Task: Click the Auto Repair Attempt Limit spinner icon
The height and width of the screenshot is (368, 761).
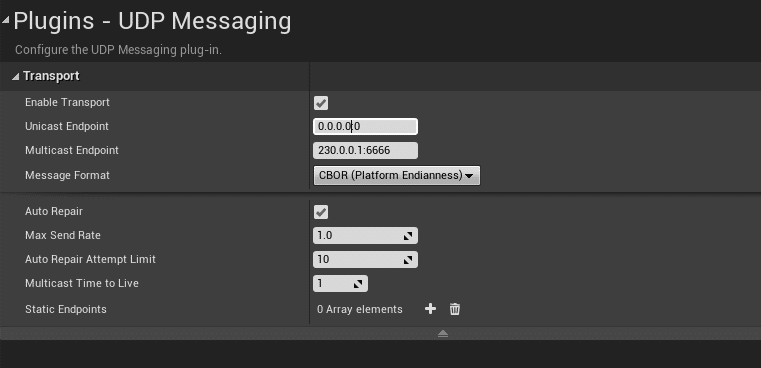Action: (408, 260)
